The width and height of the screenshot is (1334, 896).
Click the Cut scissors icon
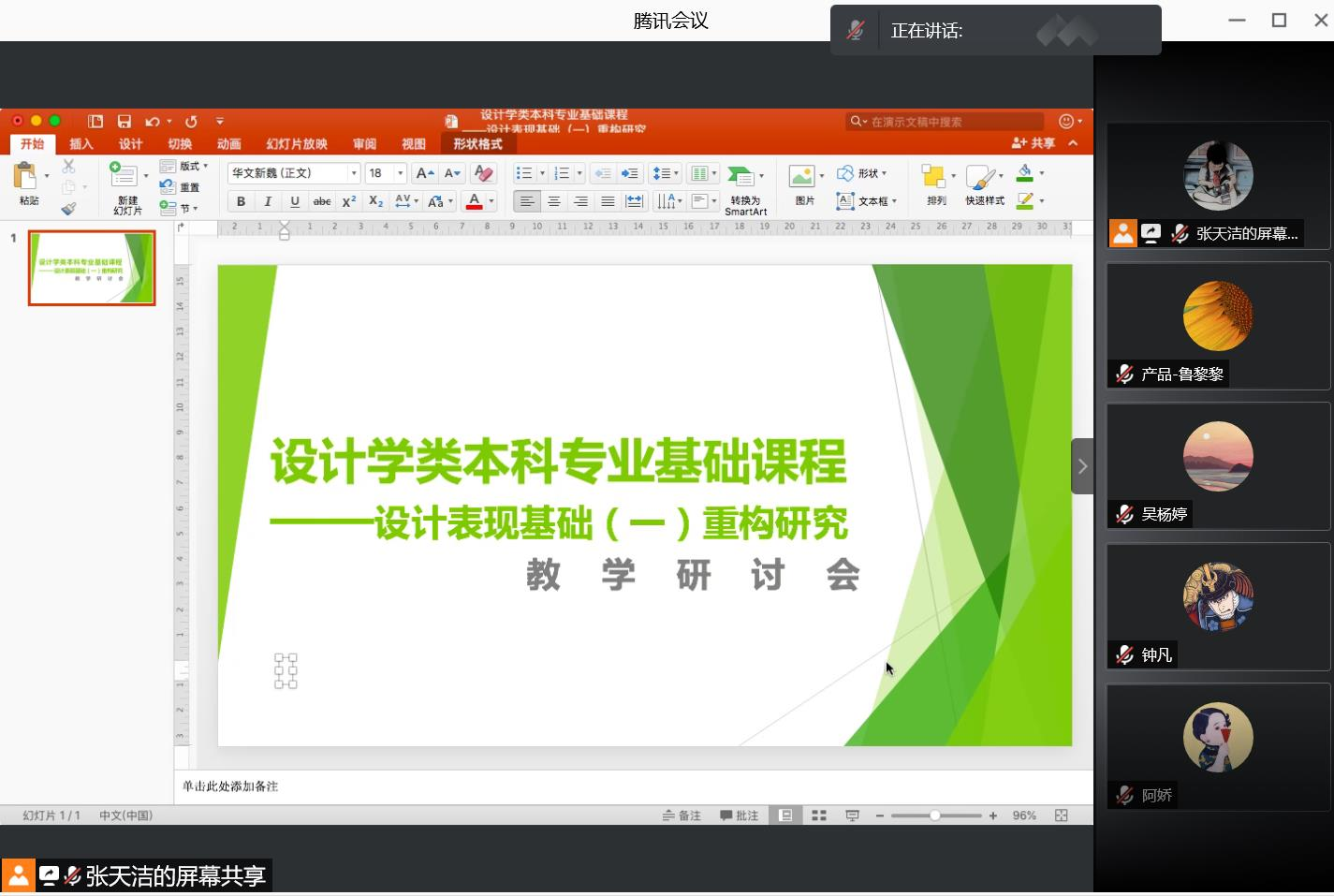pos(68,167)
